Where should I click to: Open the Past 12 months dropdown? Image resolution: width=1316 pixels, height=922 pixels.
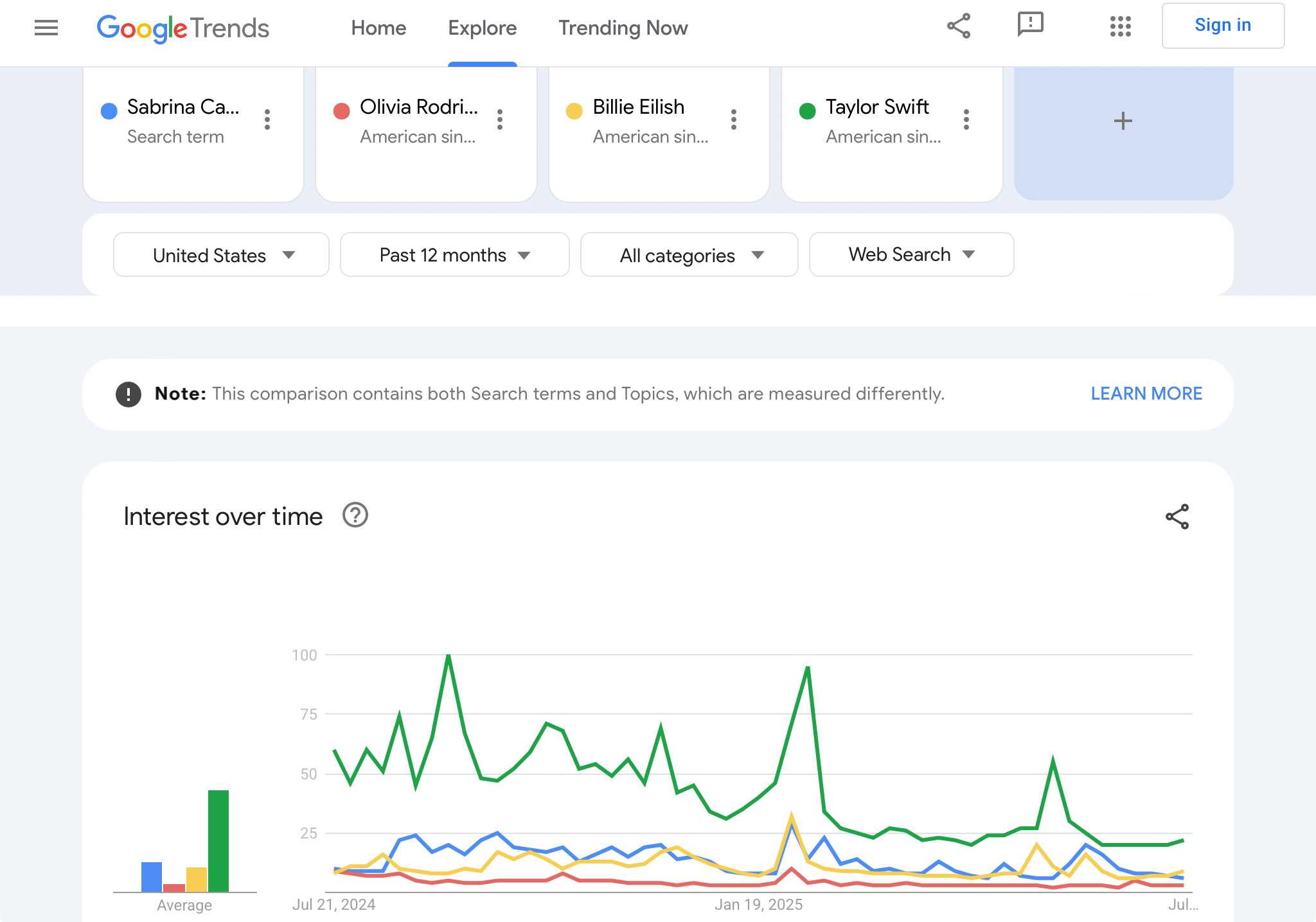454,255
